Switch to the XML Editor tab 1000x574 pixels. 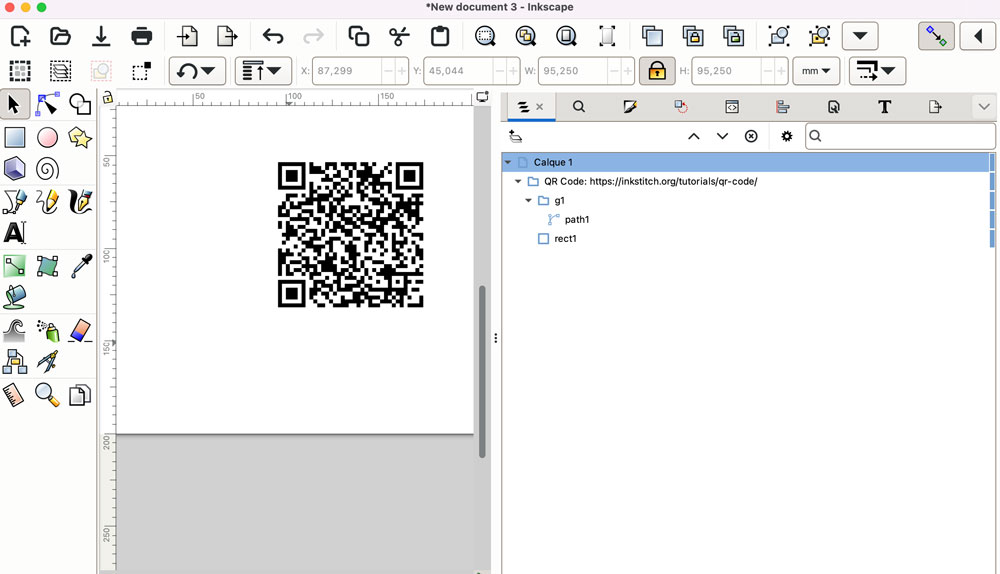[x=731, y=106]
